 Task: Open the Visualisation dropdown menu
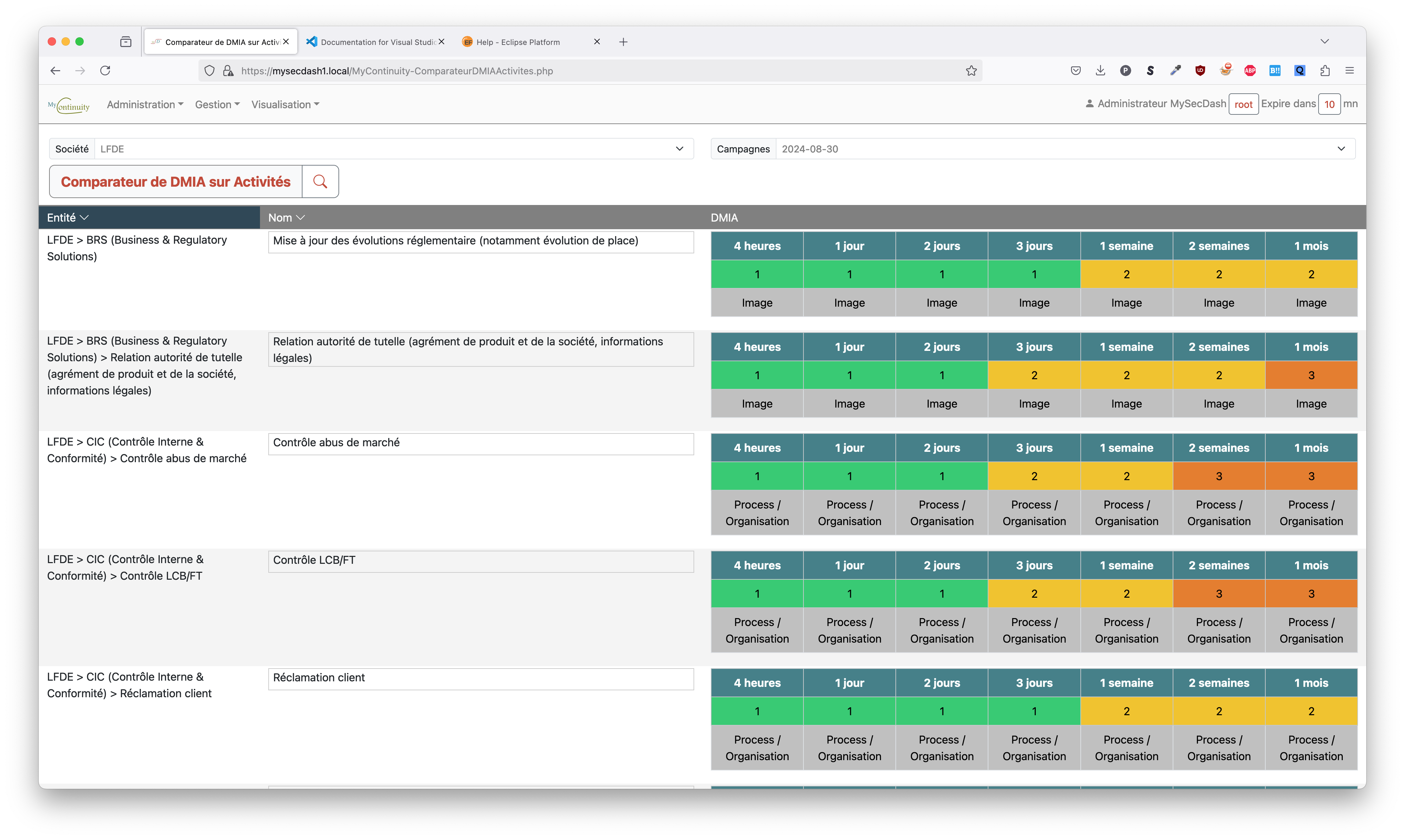(x=285, y=105)
